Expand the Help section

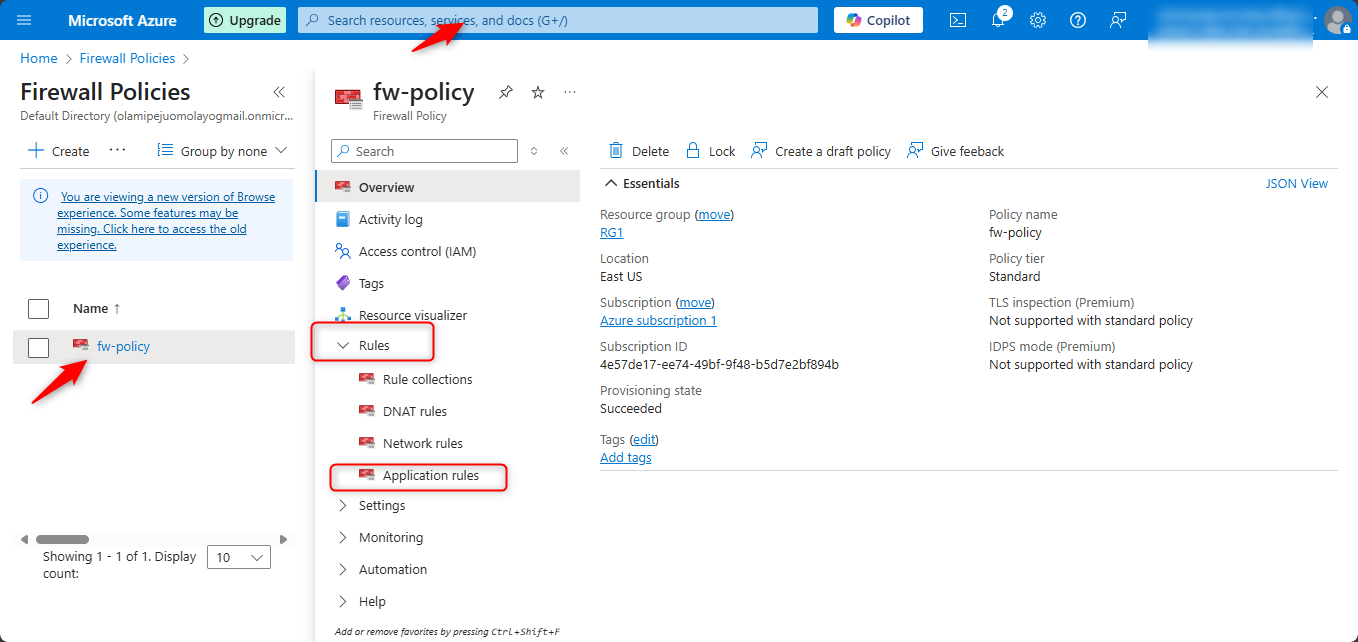click(343, 601)
